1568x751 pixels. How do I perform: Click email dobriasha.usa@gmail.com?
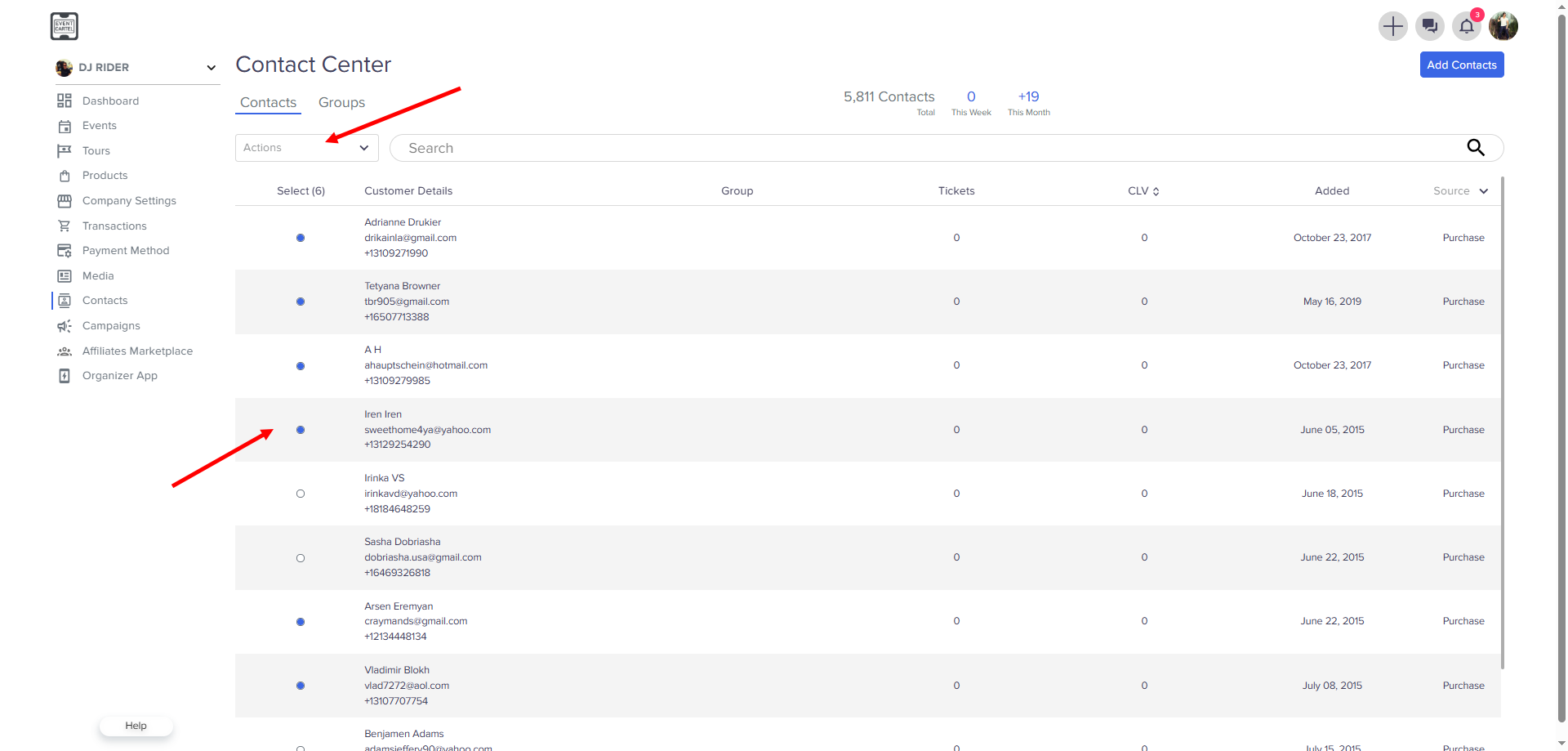tap(423, 557)
